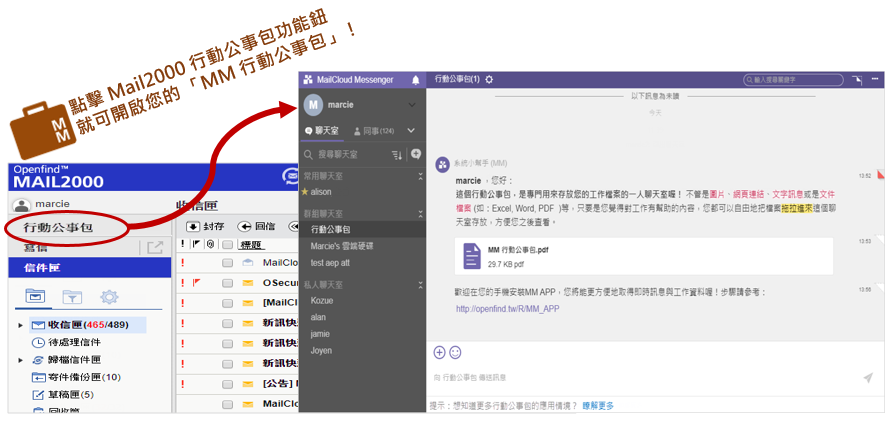This screenshot has height=424, width=895.
Task: Open the 行動公事包 chat room in Messenger list
Action: 362,229
